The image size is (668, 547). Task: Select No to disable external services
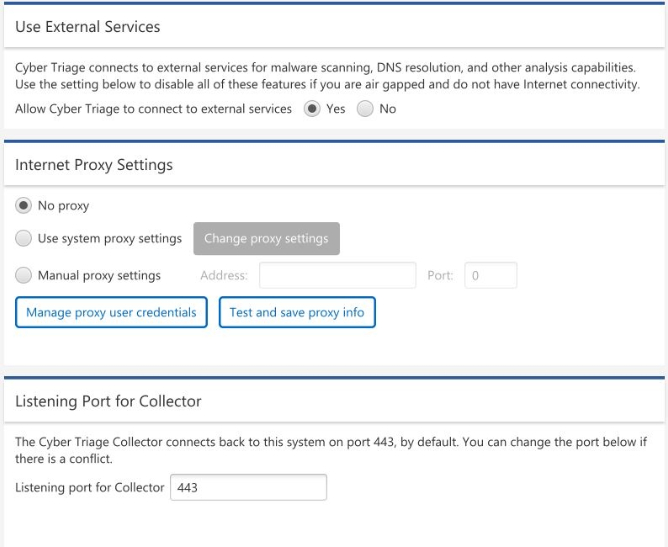click(365, 109)
